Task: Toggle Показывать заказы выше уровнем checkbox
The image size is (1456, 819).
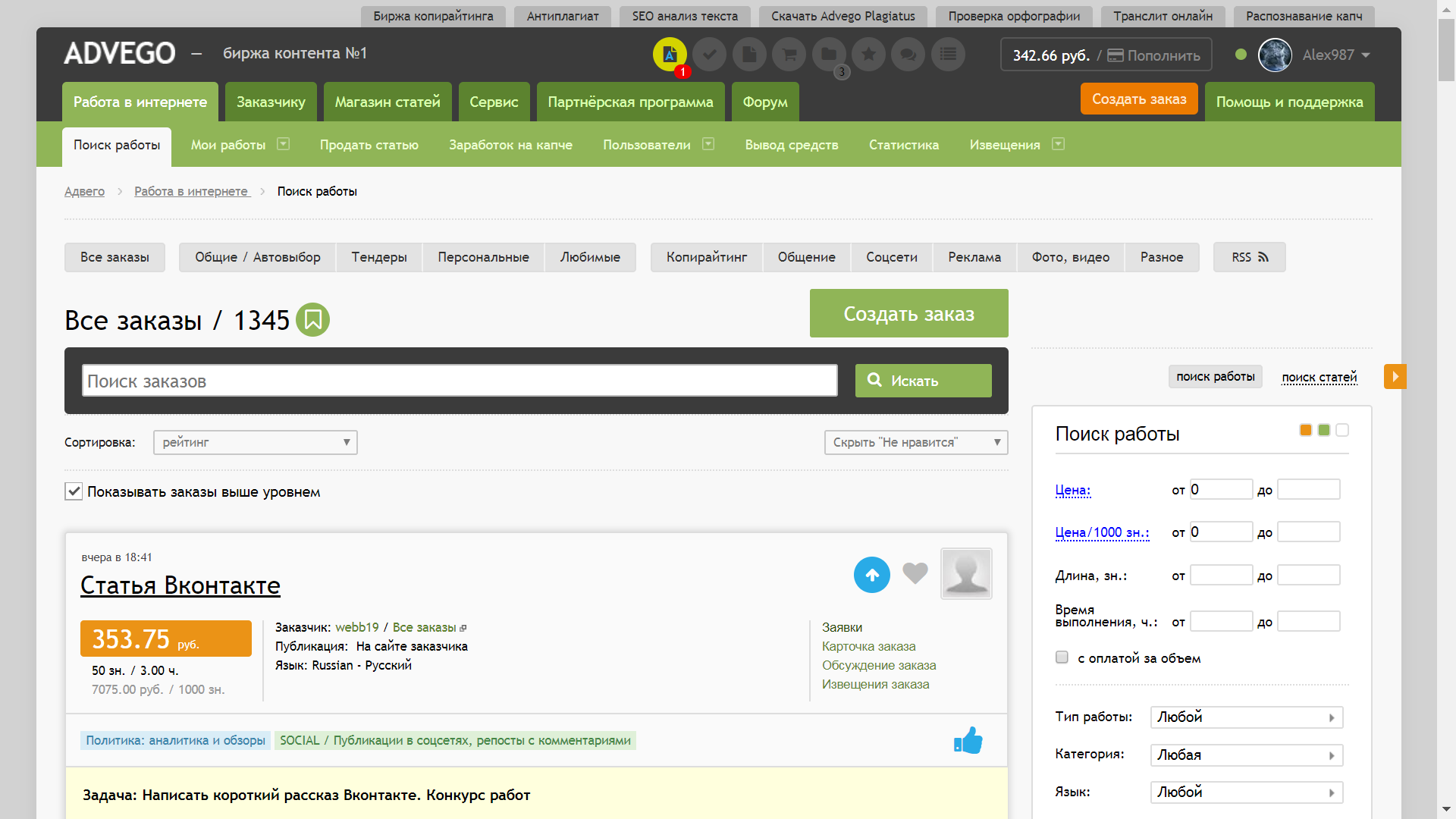Action: (x=74, y=491)
